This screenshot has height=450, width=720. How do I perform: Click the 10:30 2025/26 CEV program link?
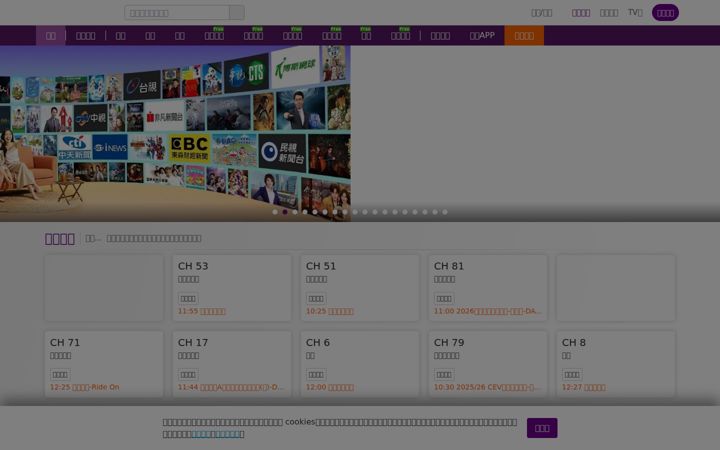tap(487, 387)
